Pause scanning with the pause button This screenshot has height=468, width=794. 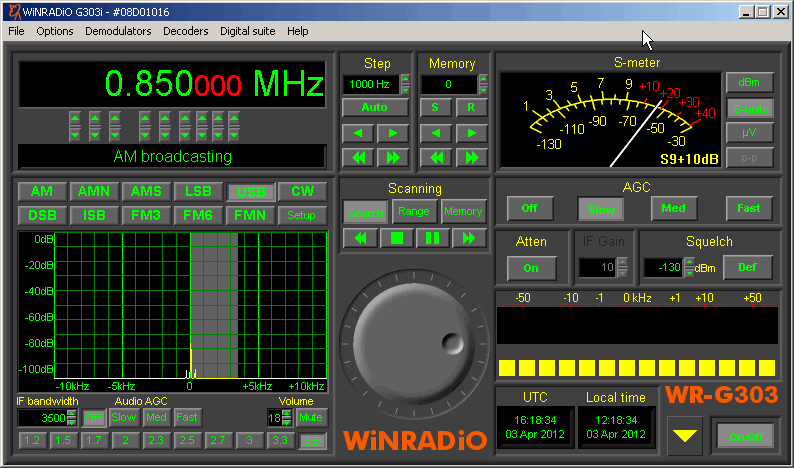pyautogui.click(x=432, y=238)
